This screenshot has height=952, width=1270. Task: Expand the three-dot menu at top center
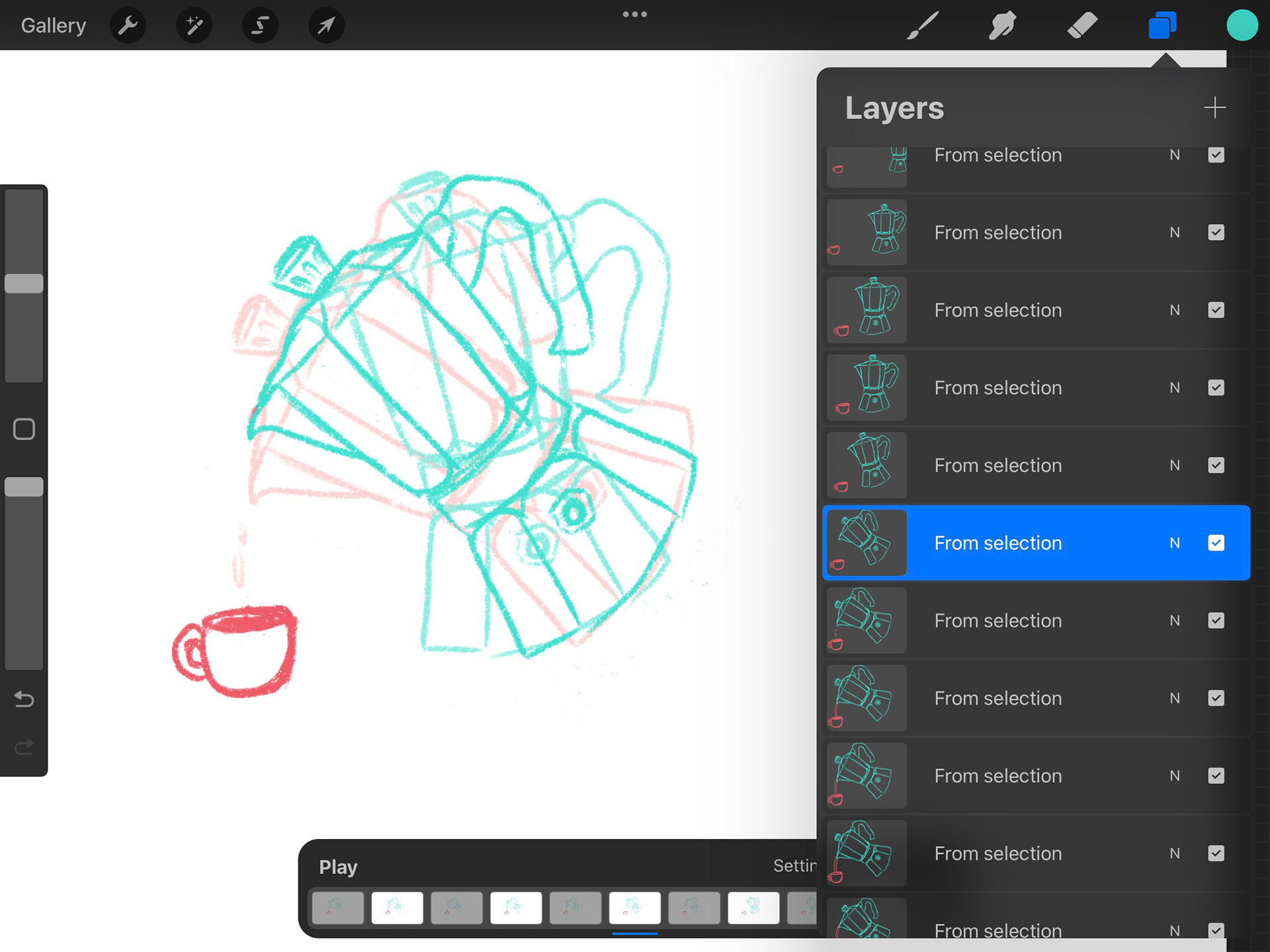point(634,15)
